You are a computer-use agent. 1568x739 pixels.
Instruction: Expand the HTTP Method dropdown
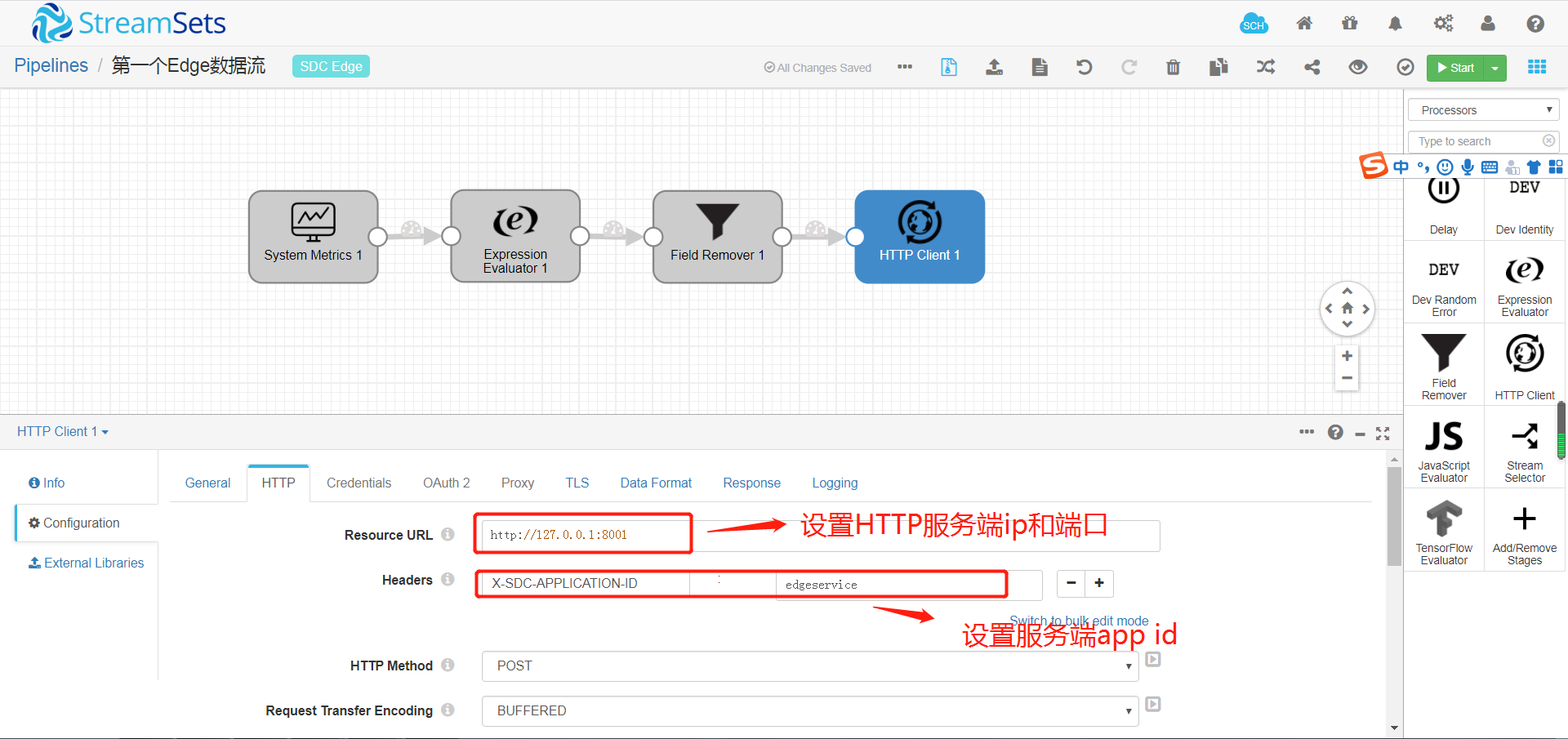pyautogui.click(x=1128, y=666)
